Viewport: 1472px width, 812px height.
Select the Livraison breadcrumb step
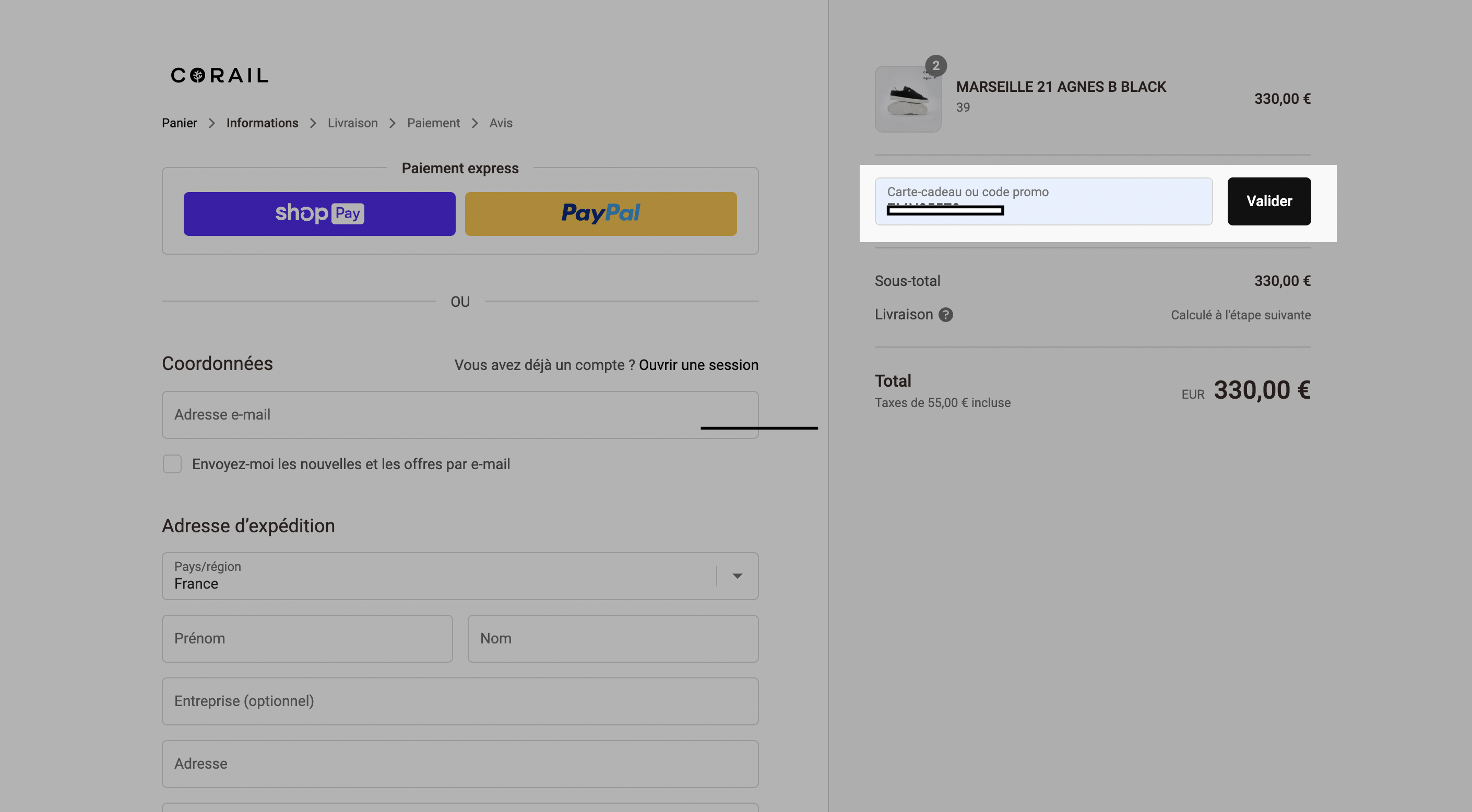point(352,124)
